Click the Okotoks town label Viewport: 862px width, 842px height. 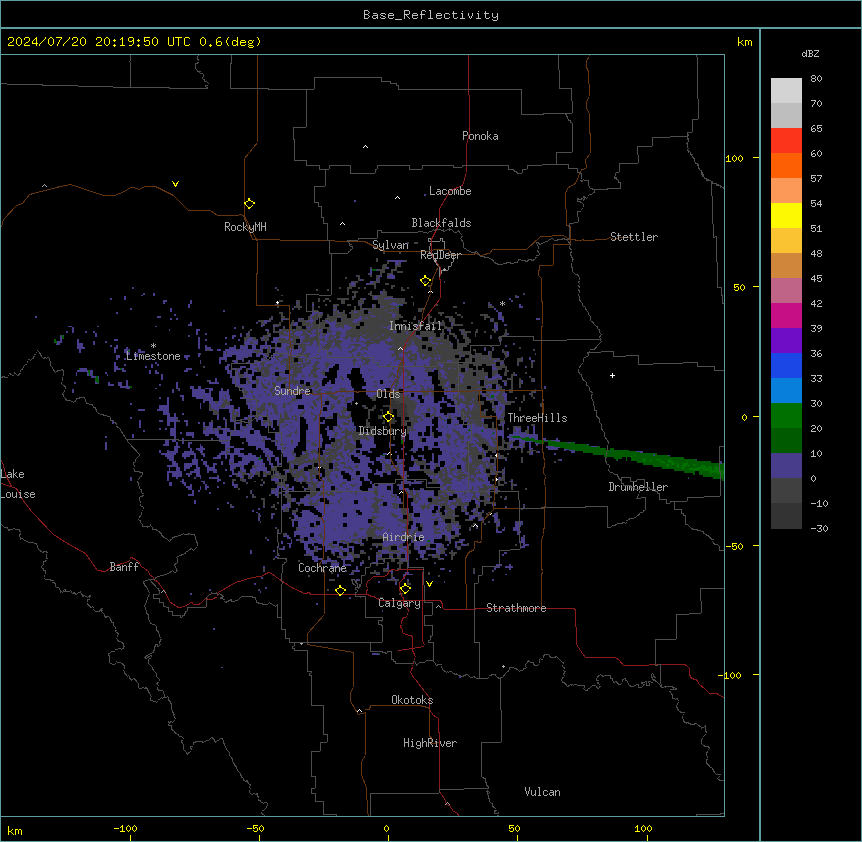point(412,700)
